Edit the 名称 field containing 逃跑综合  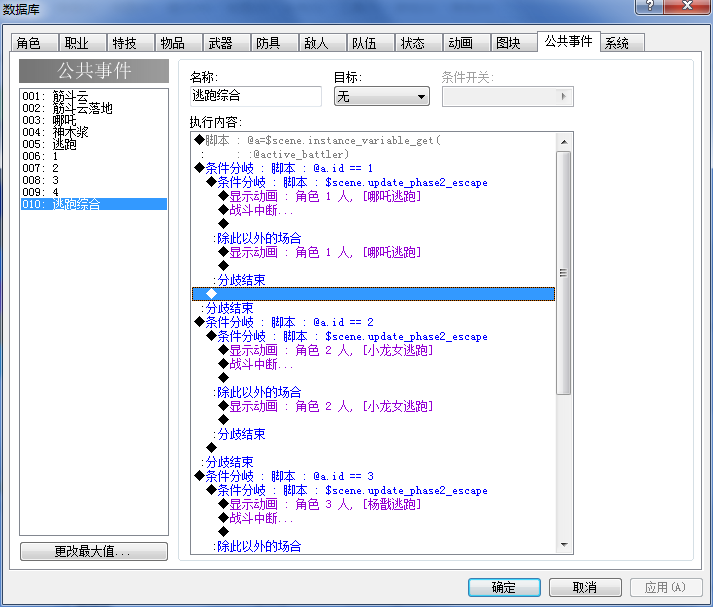[x=256, y=96]
